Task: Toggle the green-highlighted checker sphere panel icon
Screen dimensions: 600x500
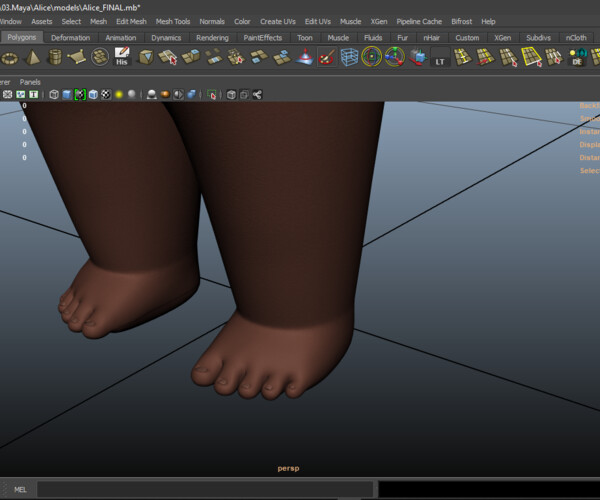Action: tap(80, 94)
